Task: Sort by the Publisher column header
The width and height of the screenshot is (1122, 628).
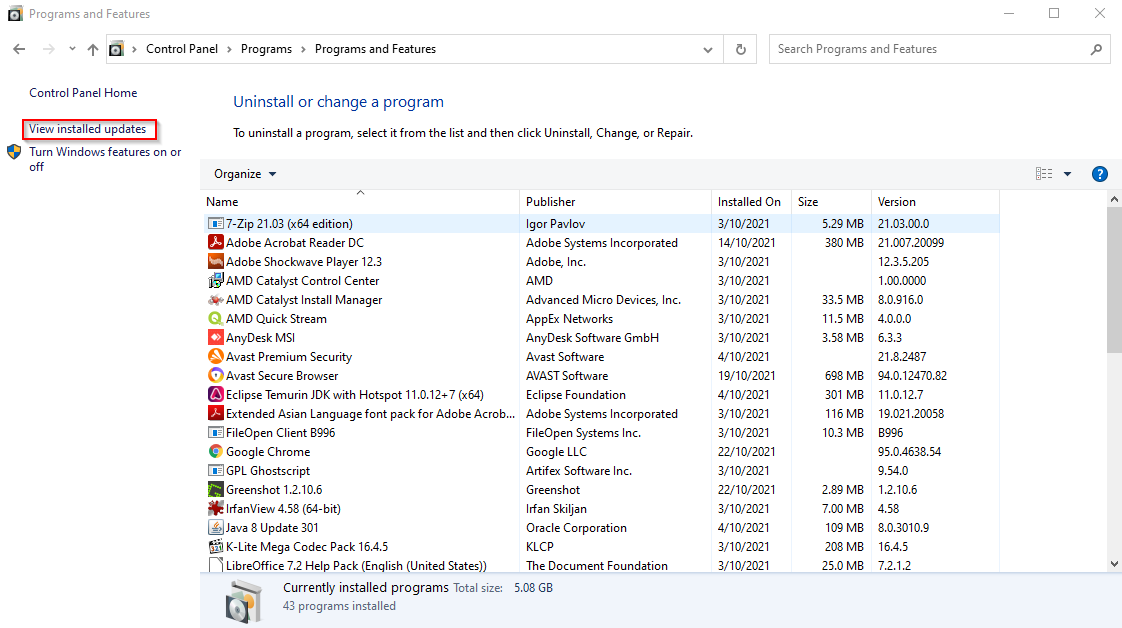Action: [x=615, y=201]
